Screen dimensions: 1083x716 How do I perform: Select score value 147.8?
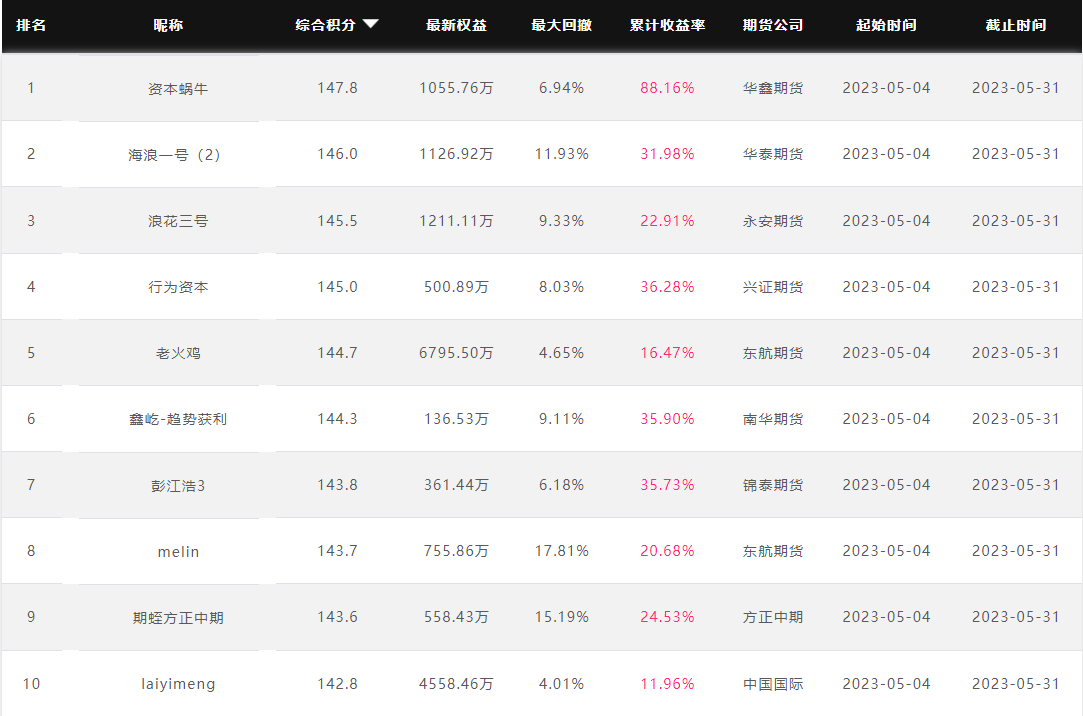pyautogui.click(x=337, y=88)
